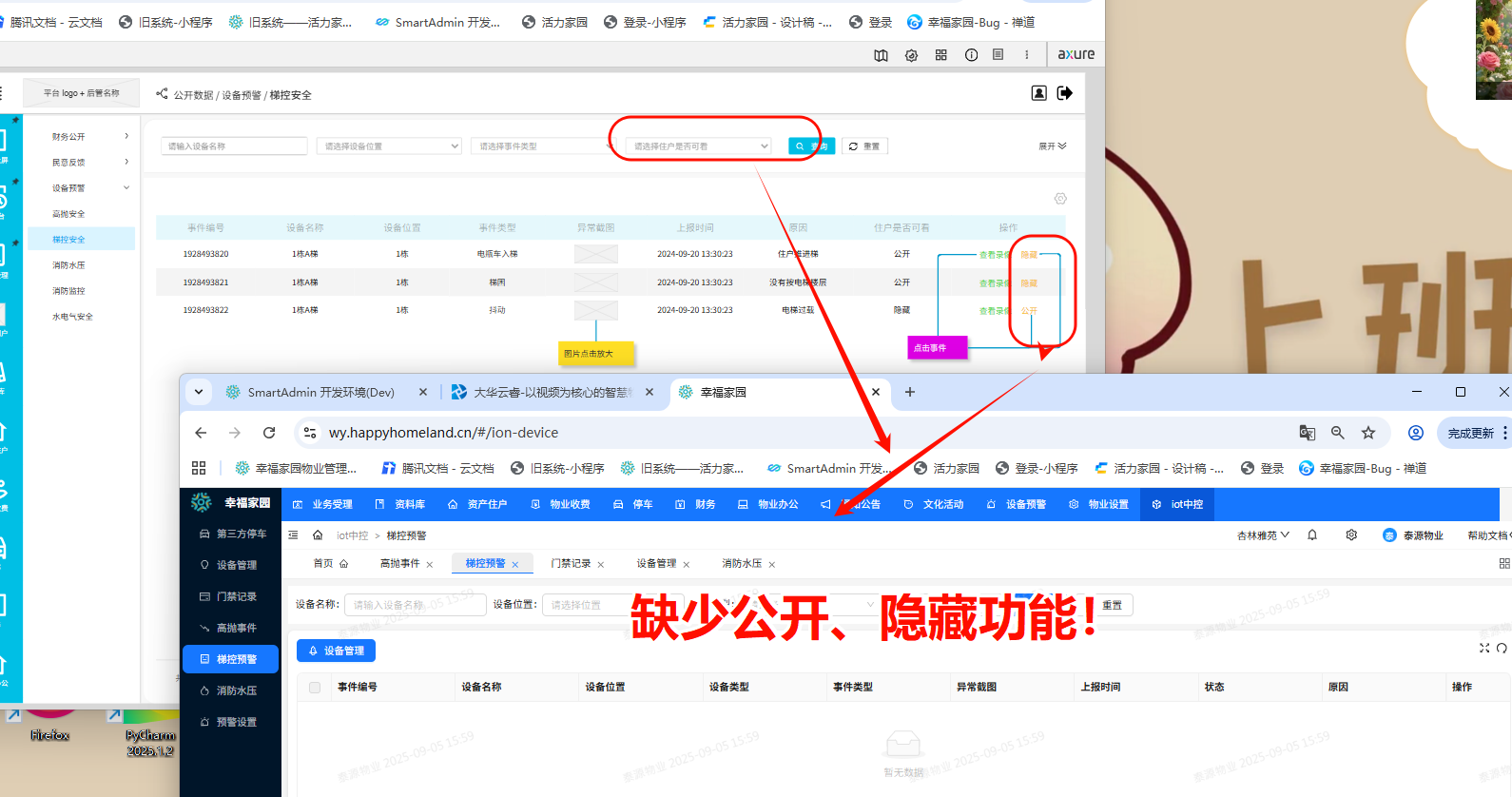Image resolution: width=1512 pixels, height=797 pixels.
Task: Open the translate page icon in address bar
Action: coord(1308,433)
